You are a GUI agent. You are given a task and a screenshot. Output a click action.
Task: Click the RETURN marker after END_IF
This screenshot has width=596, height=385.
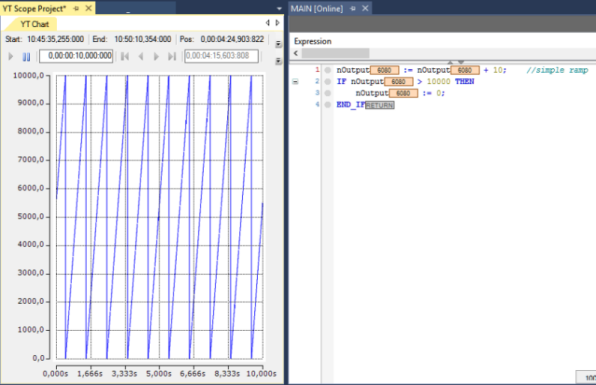(x=380, y=105)
